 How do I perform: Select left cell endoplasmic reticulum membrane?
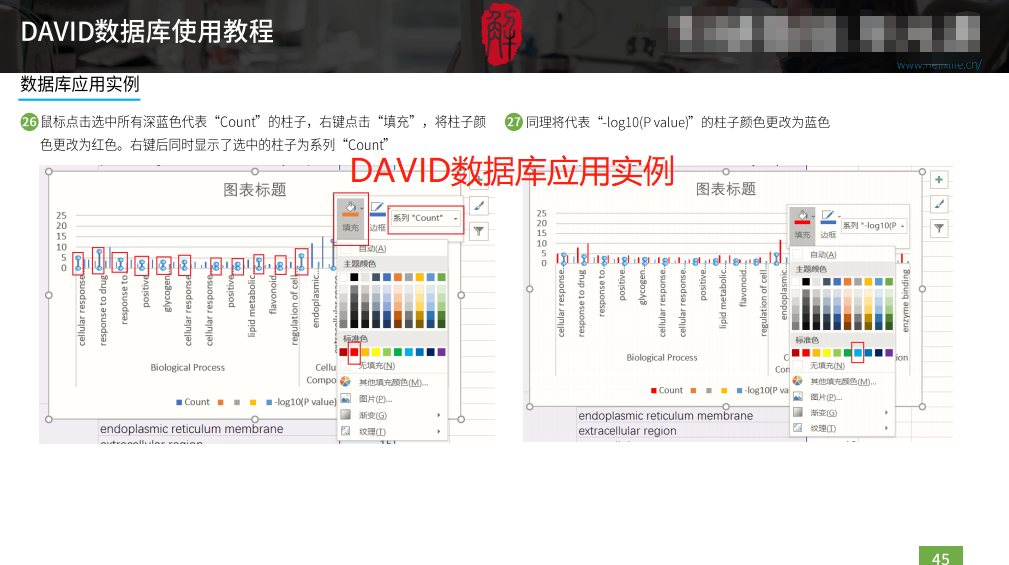192,429
